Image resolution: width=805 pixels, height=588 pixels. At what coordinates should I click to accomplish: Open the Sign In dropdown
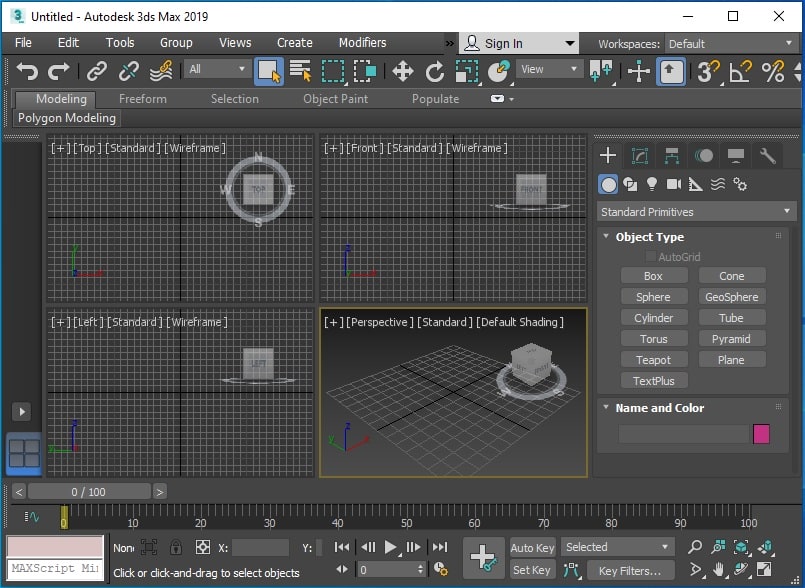(x=519, y=44)
